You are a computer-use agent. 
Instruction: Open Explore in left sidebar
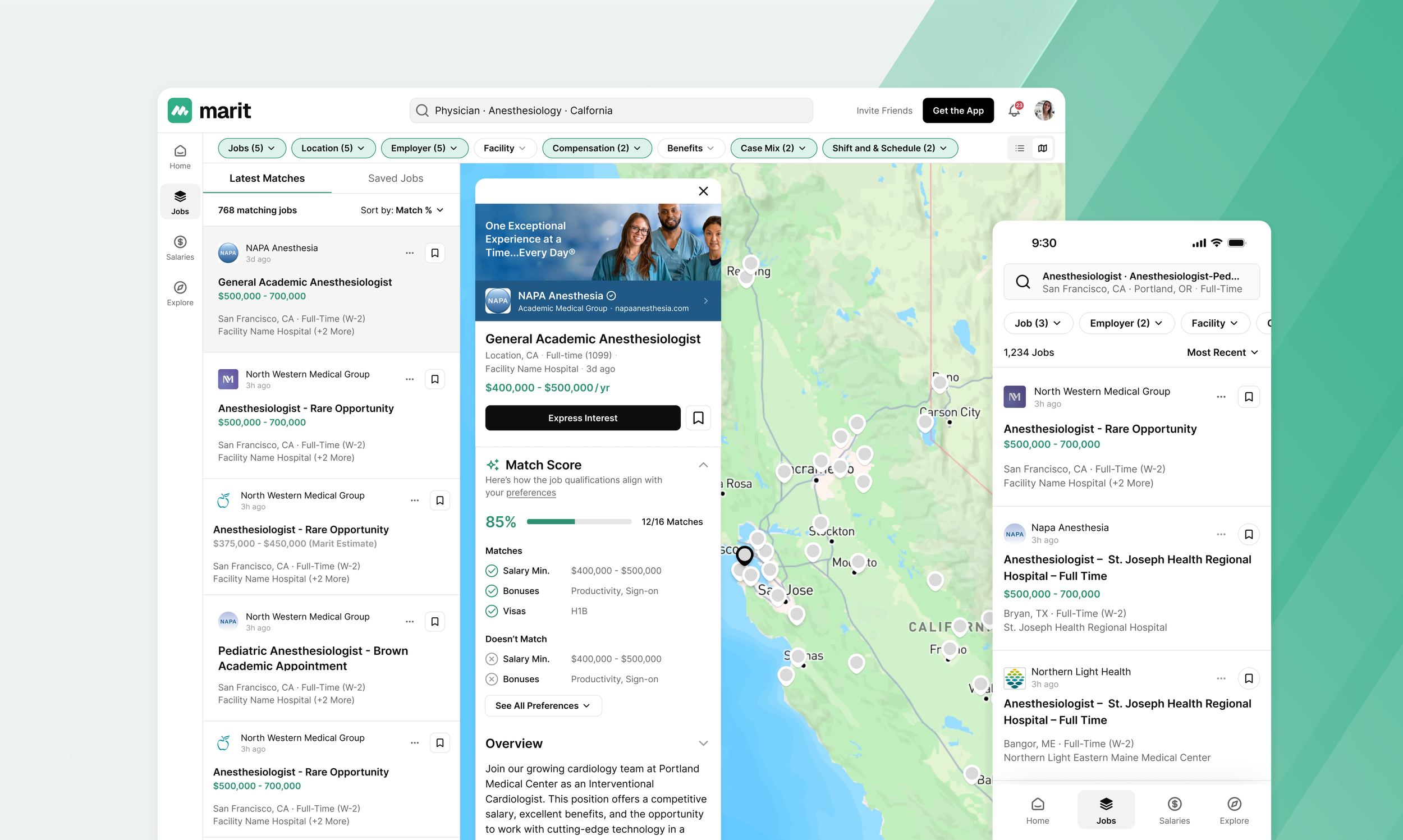180,293
